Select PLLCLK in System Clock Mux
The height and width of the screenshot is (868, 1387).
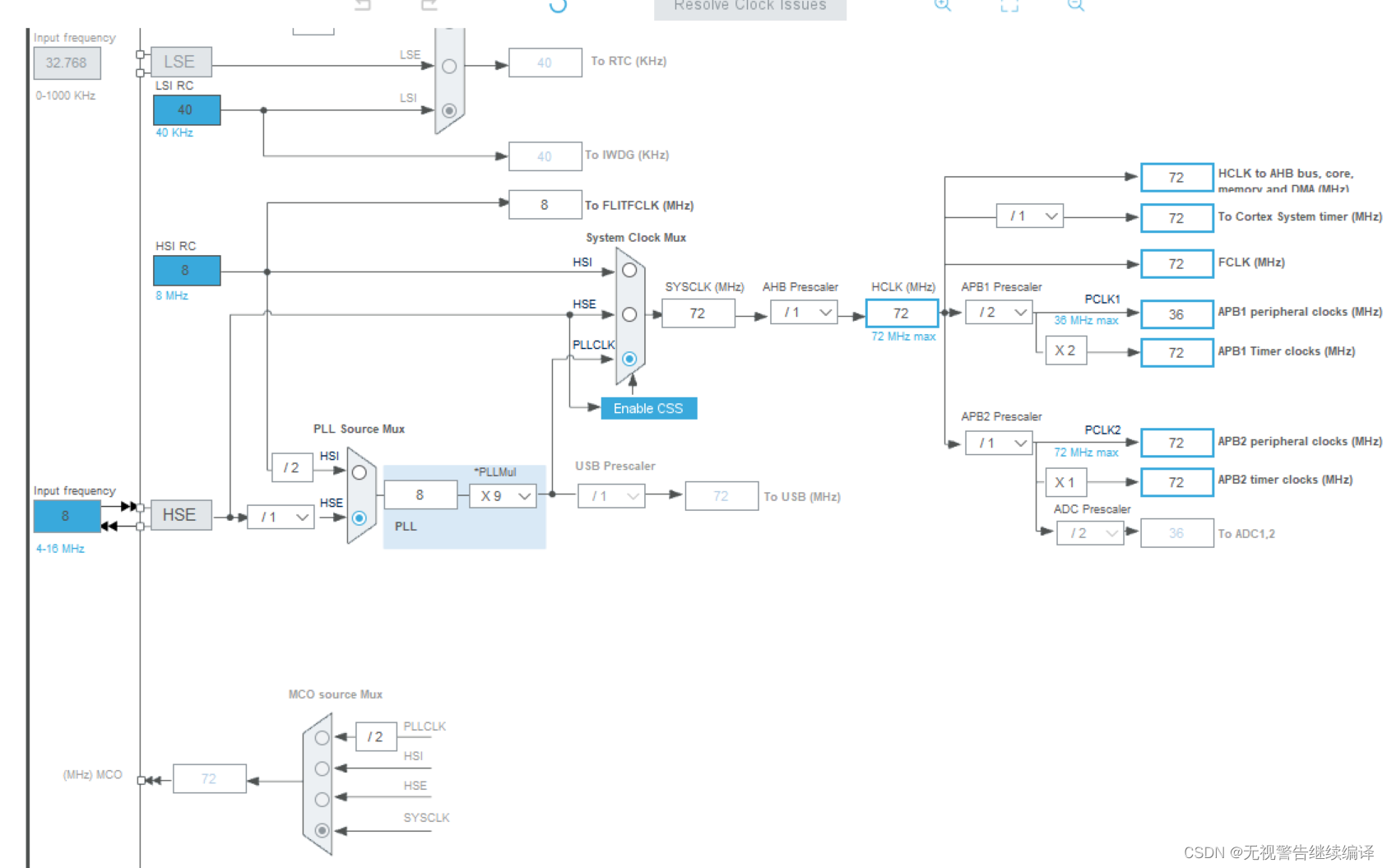[x=629, y=359]
